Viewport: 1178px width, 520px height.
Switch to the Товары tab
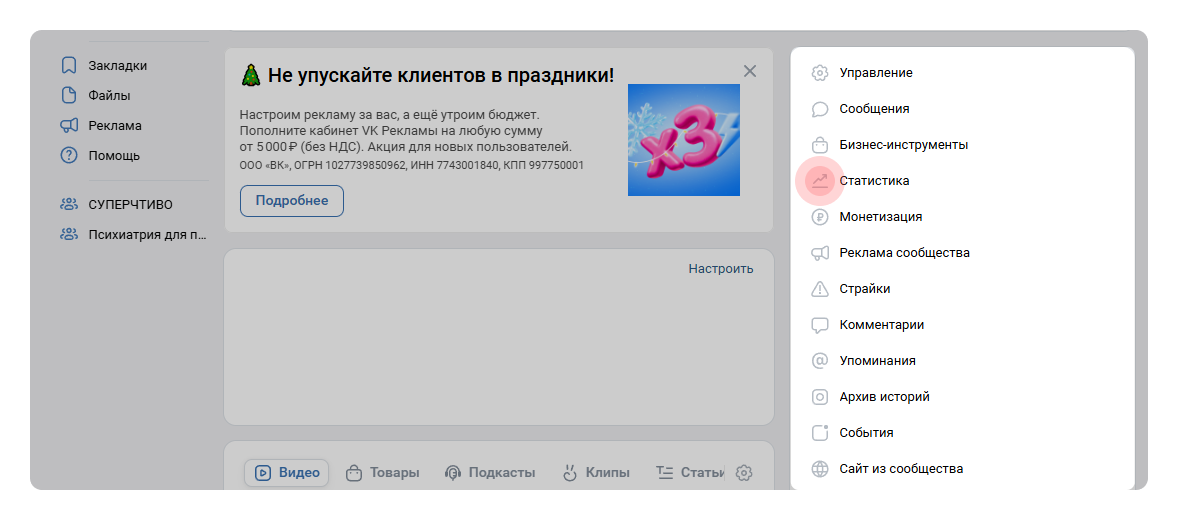tap(383, 473)
